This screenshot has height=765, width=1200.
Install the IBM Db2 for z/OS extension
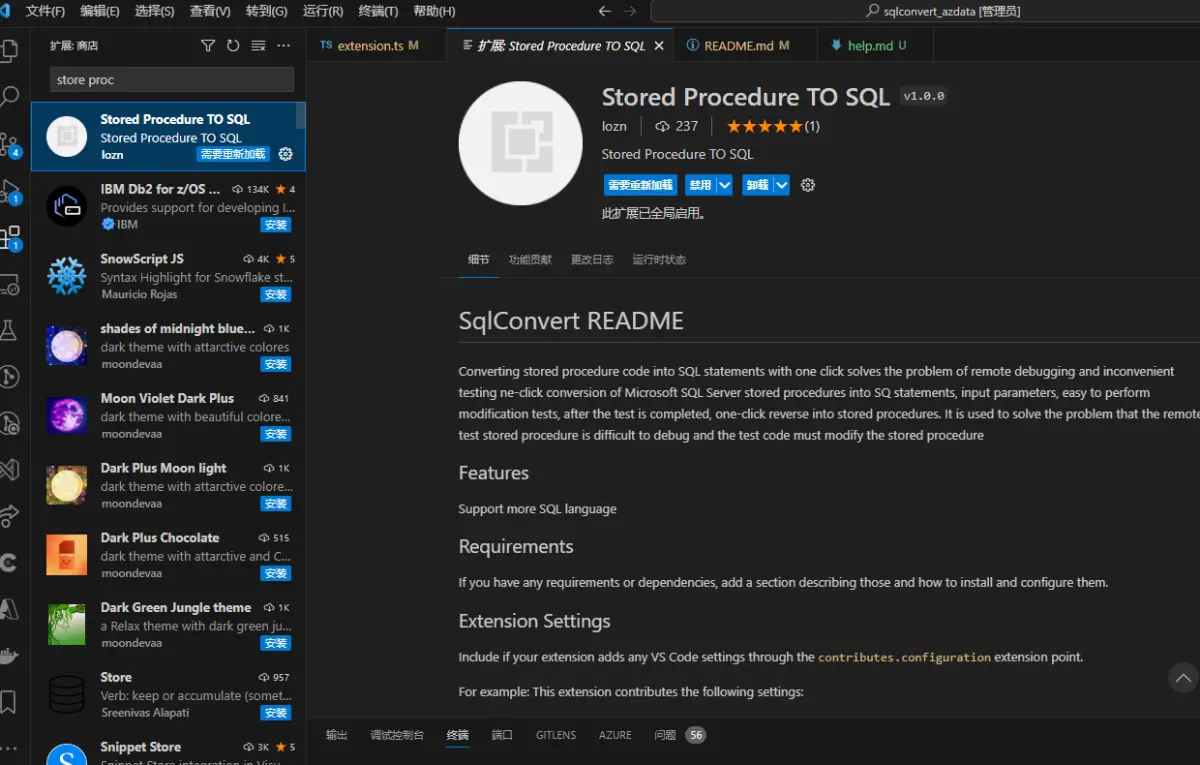pos(276,225)
